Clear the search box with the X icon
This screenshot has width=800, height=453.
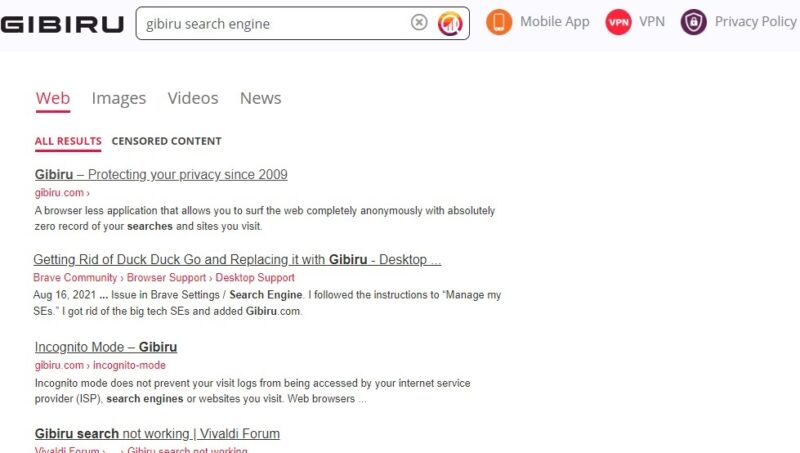click(419, 22)
